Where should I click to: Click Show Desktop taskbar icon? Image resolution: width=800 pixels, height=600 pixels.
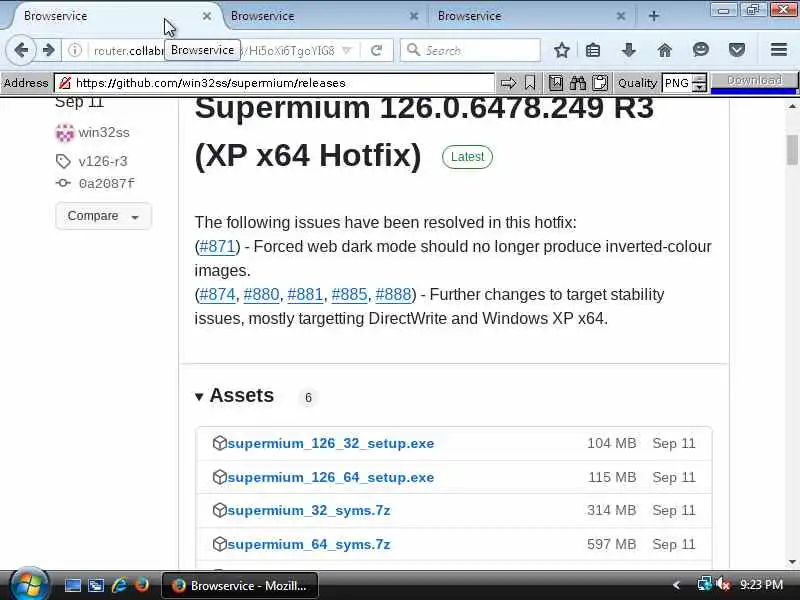pyautogui.click(x=72, y=585)
